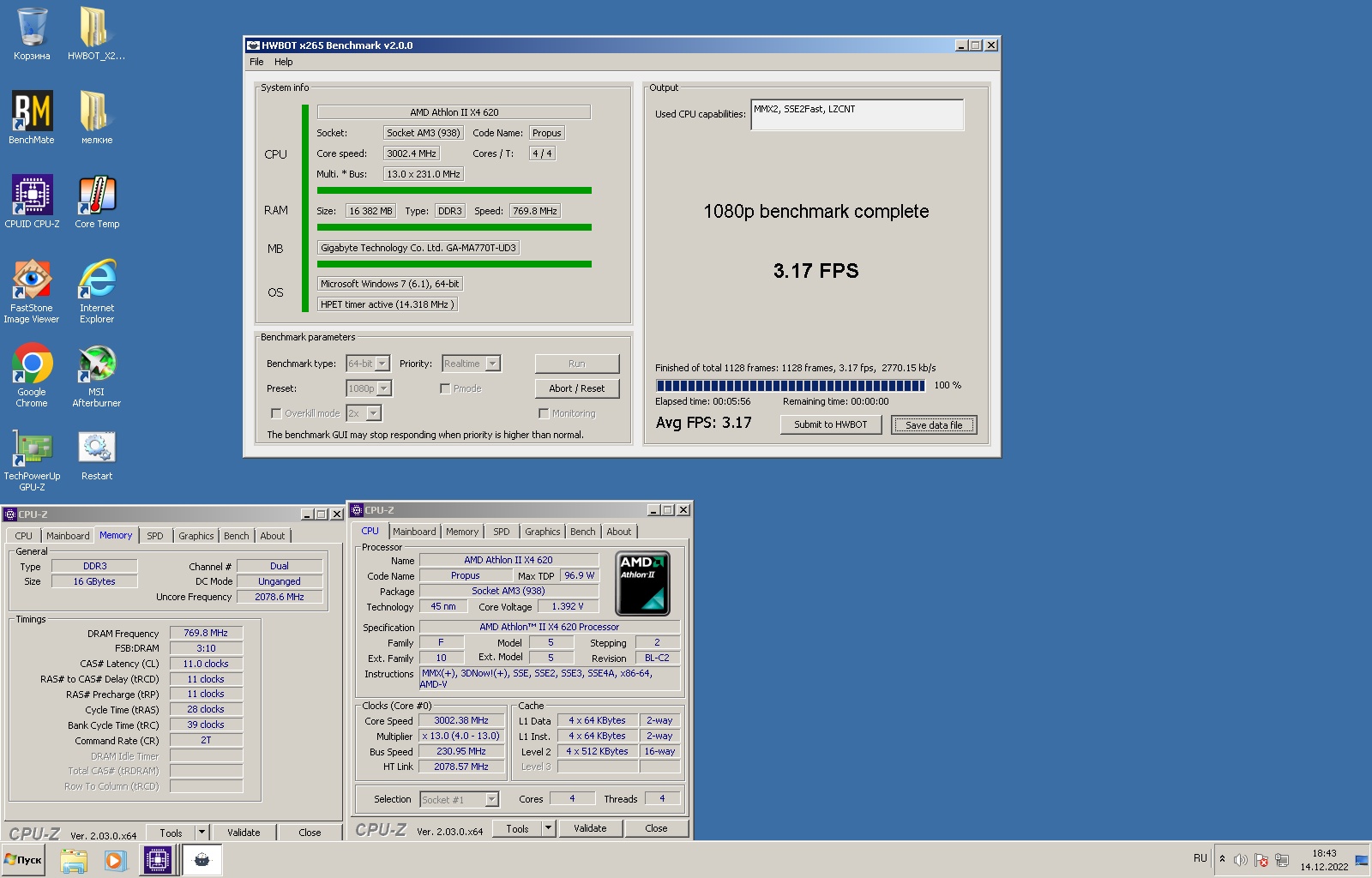Open the File menu in HWBOT x265
The width and height of the screenshot is (1372, 878).
point(256,62)
